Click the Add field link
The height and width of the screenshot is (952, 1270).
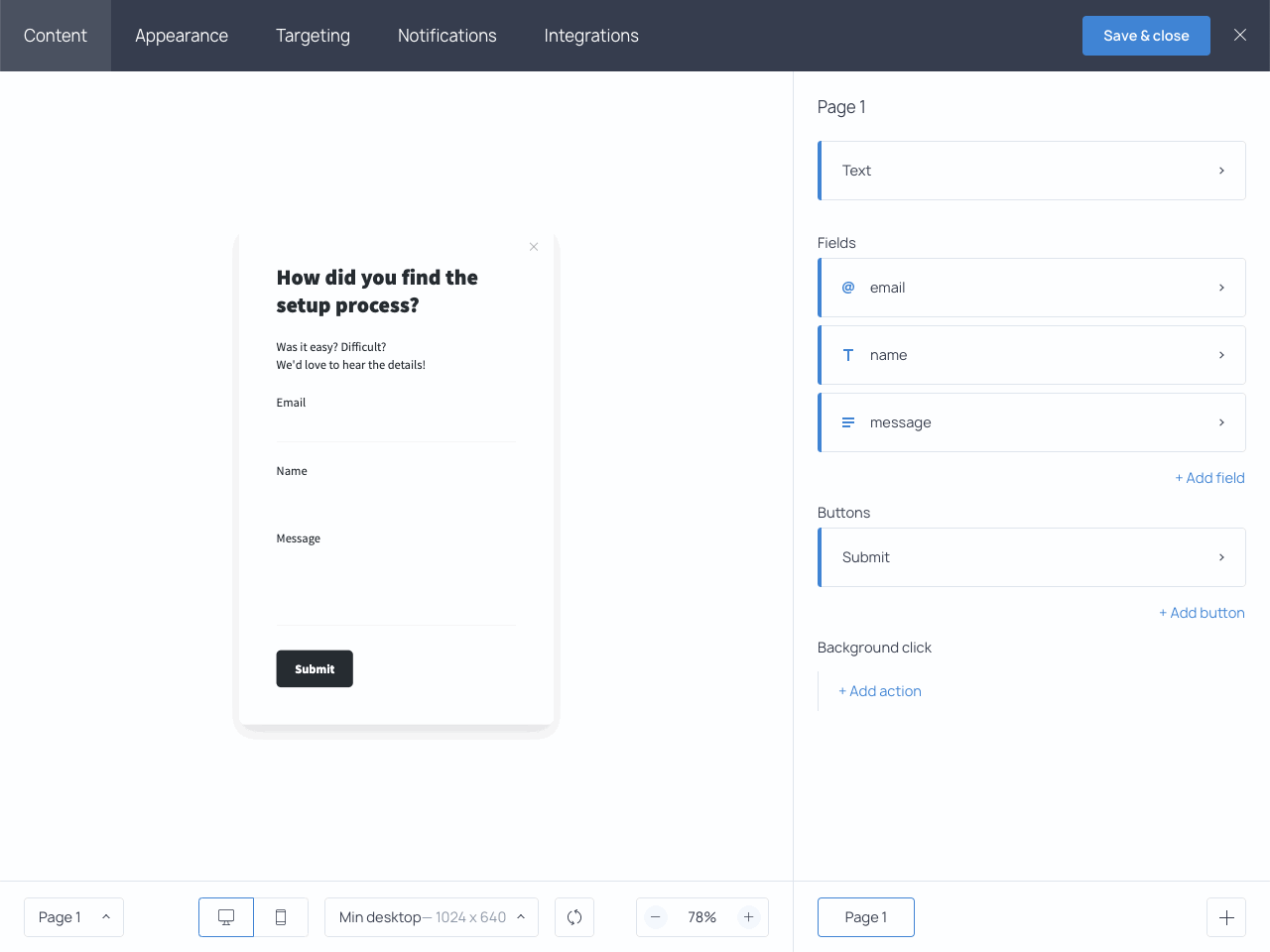click(x=1209, y=477)
